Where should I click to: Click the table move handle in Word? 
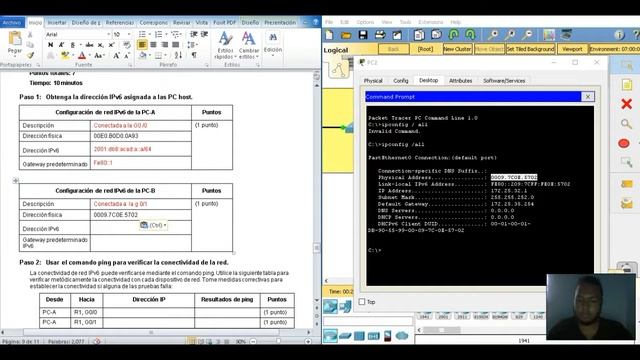tap(16, 180)
